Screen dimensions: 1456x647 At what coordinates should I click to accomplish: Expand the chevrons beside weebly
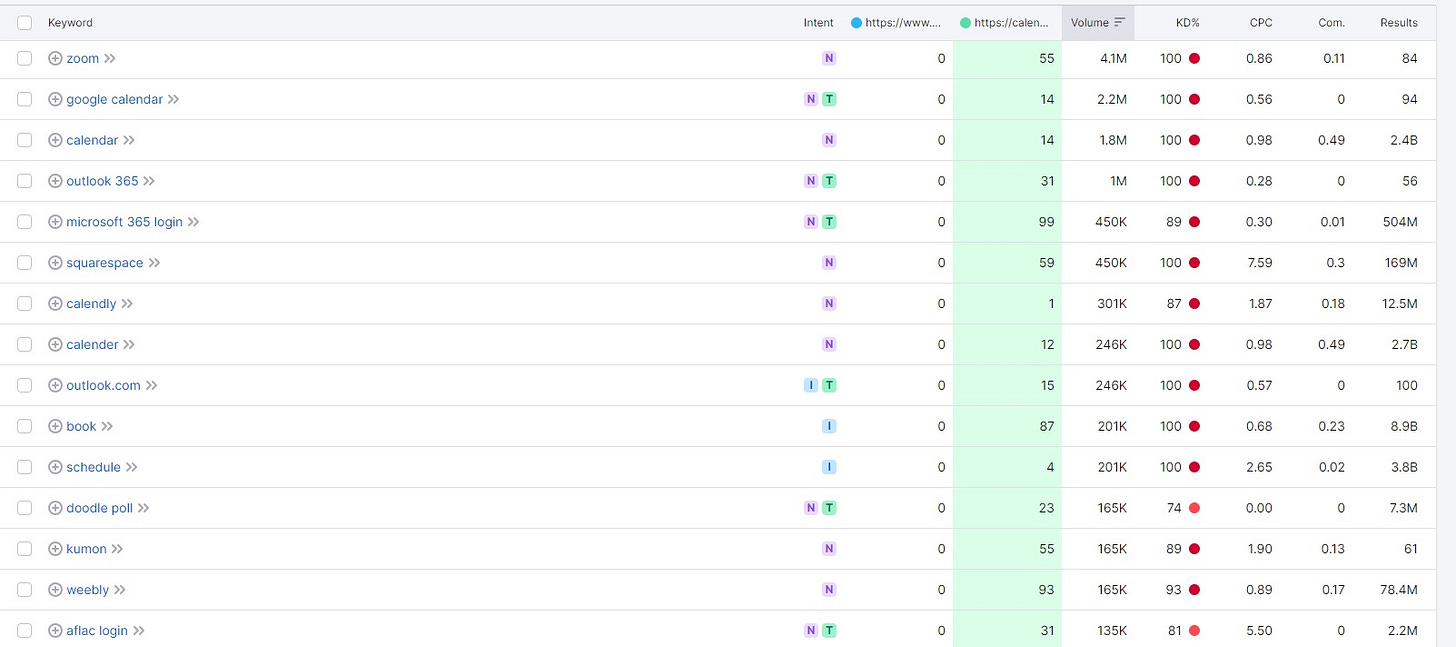pyautogui.click(x=120, y=590)
